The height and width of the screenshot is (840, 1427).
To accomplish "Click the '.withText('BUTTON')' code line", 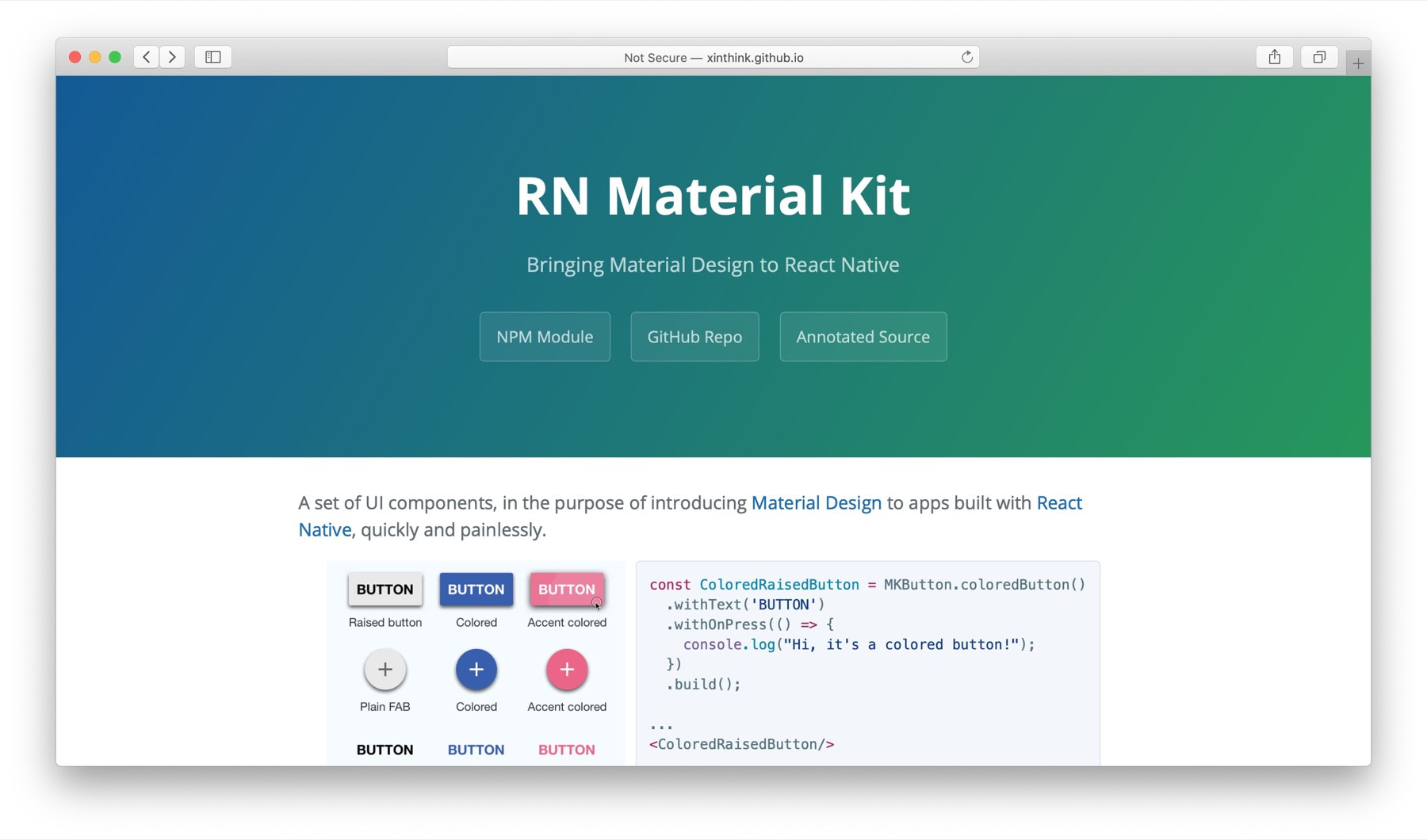I will 746,605.
